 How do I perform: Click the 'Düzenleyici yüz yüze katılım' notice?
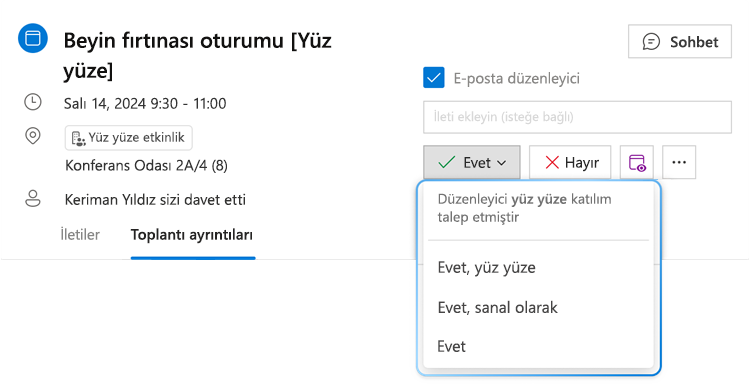tap(525, 208)
